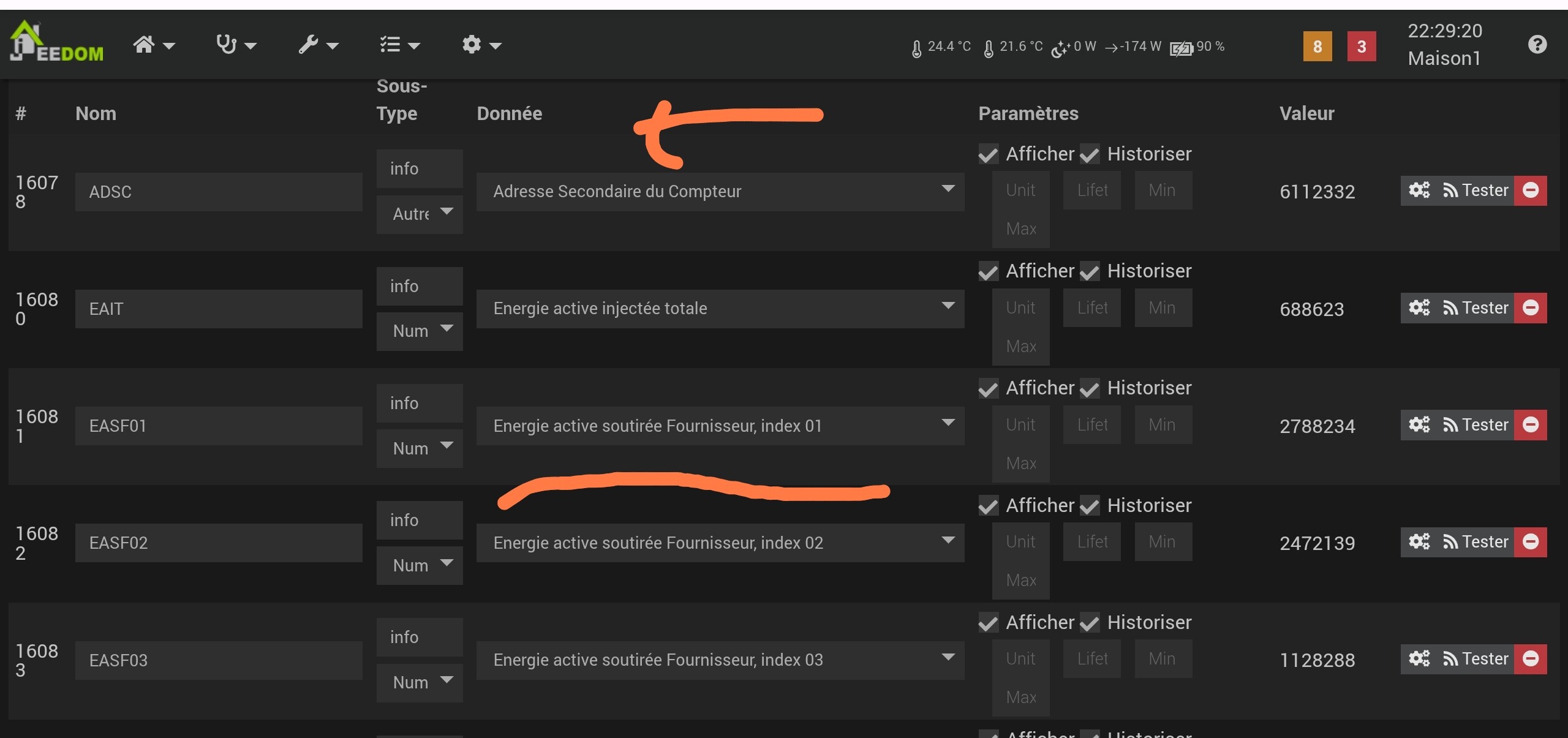Expand the Num sous-type dropdown for EAIT
This screenshot has height=738, width=1568.
pos(420,331)
